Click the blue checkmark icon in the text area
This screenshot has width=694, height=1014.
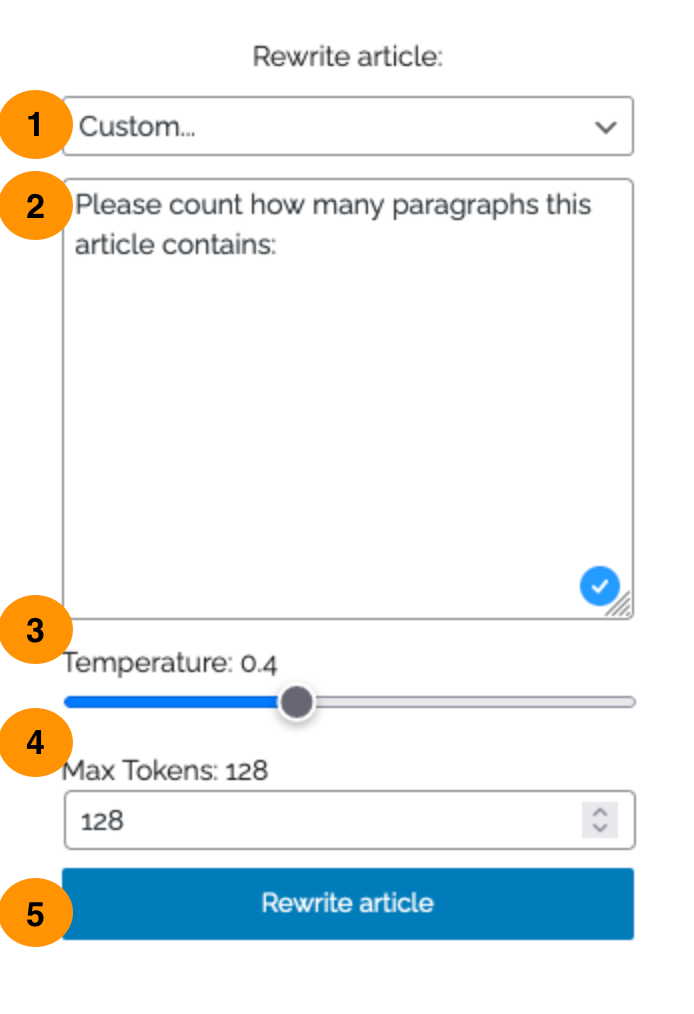click(x=600, y=586)
